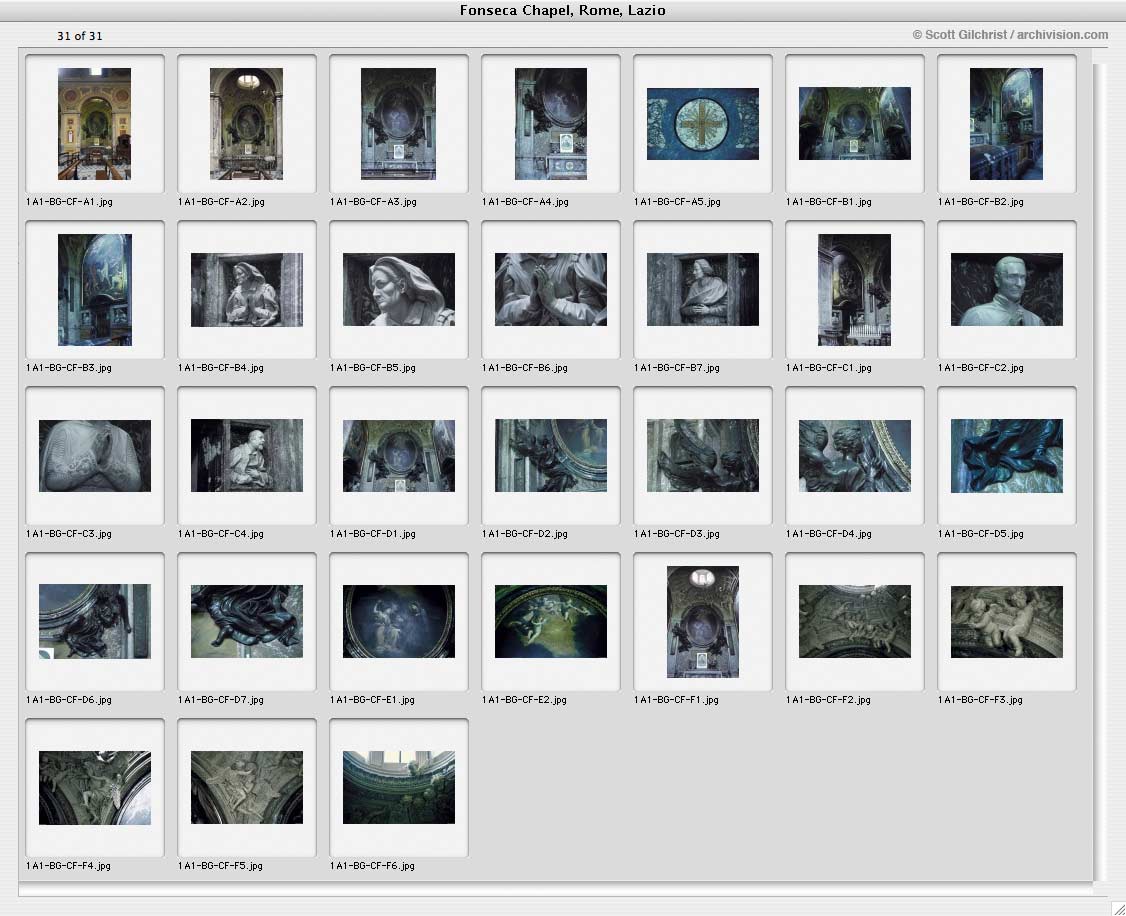This screenshot has width=1126, height=916.
Task: Click filename label 1A1-BG-CF-C2.jpg
Action: tap(981, 368)
